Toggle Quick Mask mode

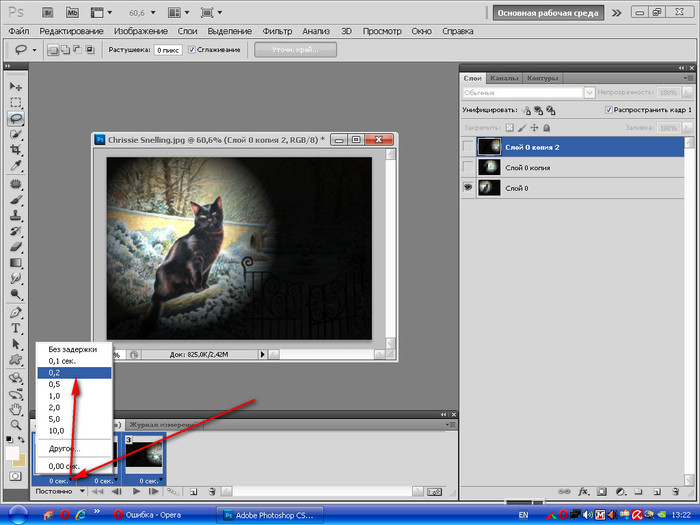[x=15, y=476]
